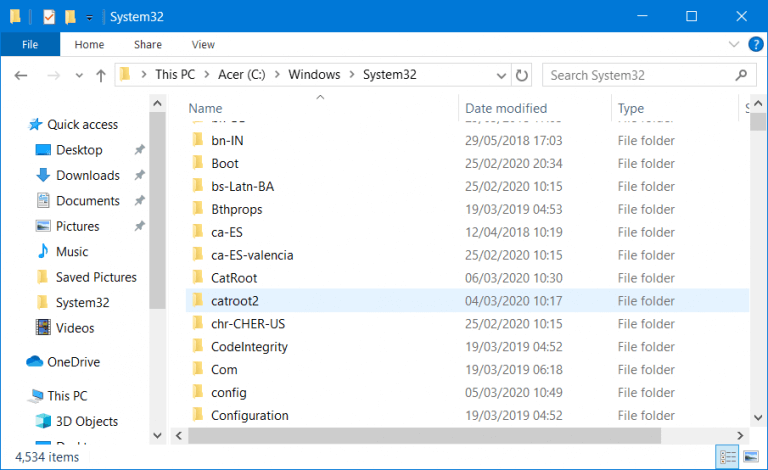Click the config folder icon

coord(197,392)
